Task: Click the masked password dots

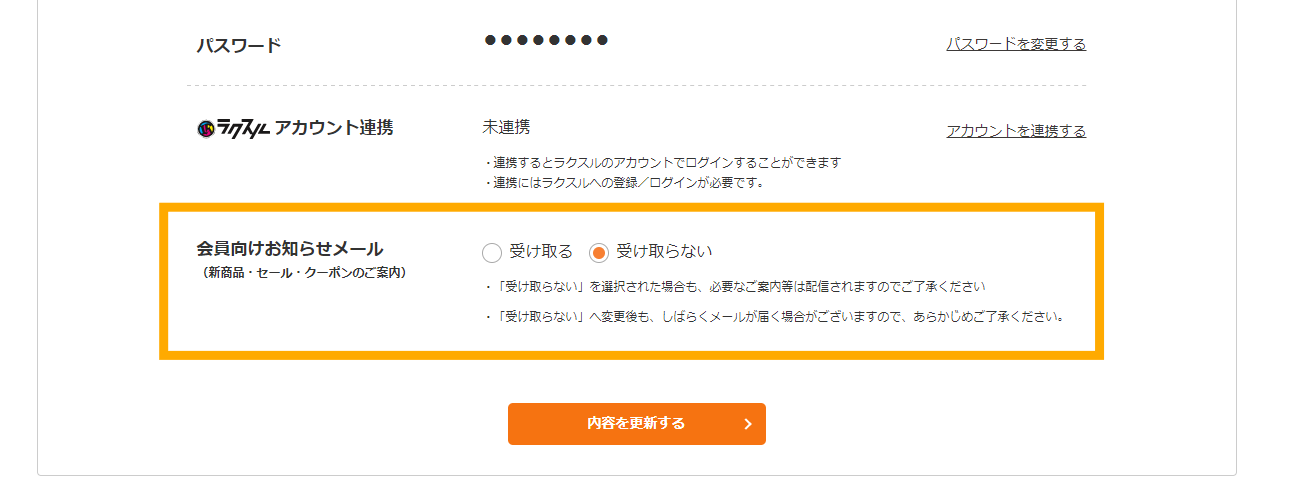Action: pyautogui.click(x=546, y=40)
